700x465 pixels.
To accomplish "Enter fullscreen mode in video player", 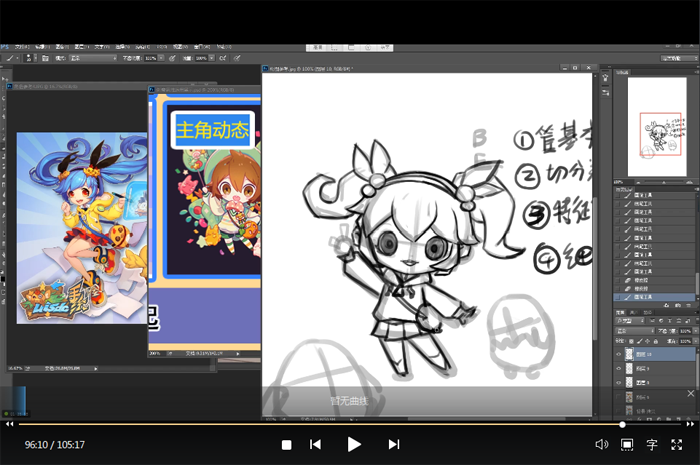I will click(677, 444).
